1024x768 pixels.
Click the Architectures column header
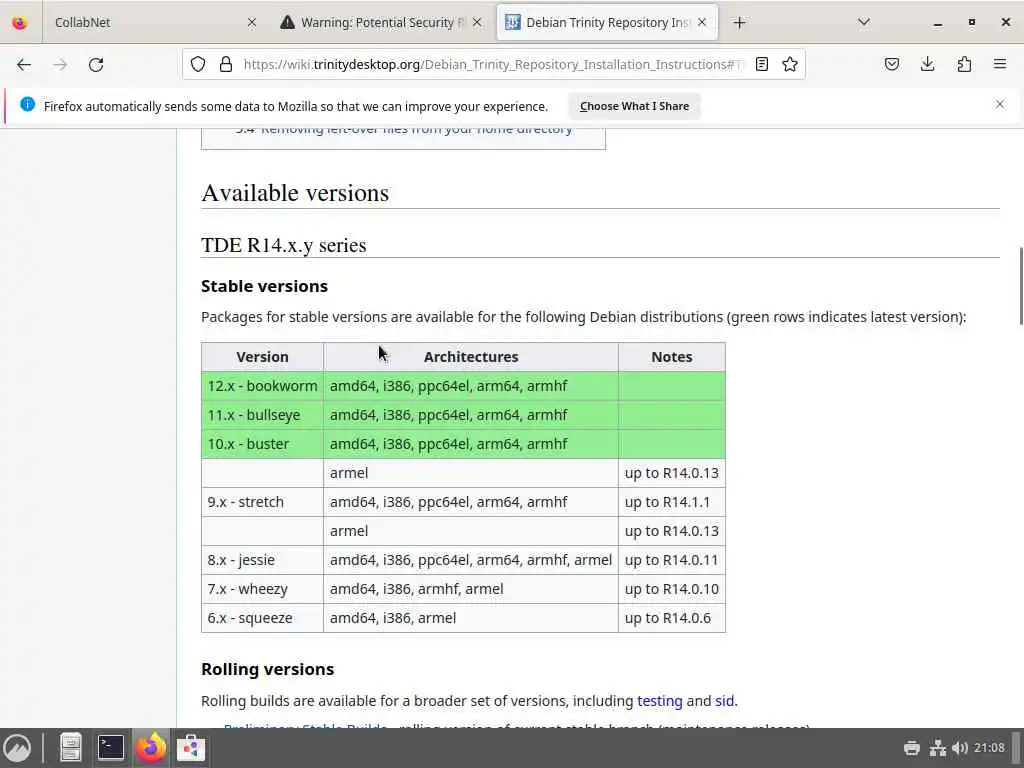tap(471, 357)
